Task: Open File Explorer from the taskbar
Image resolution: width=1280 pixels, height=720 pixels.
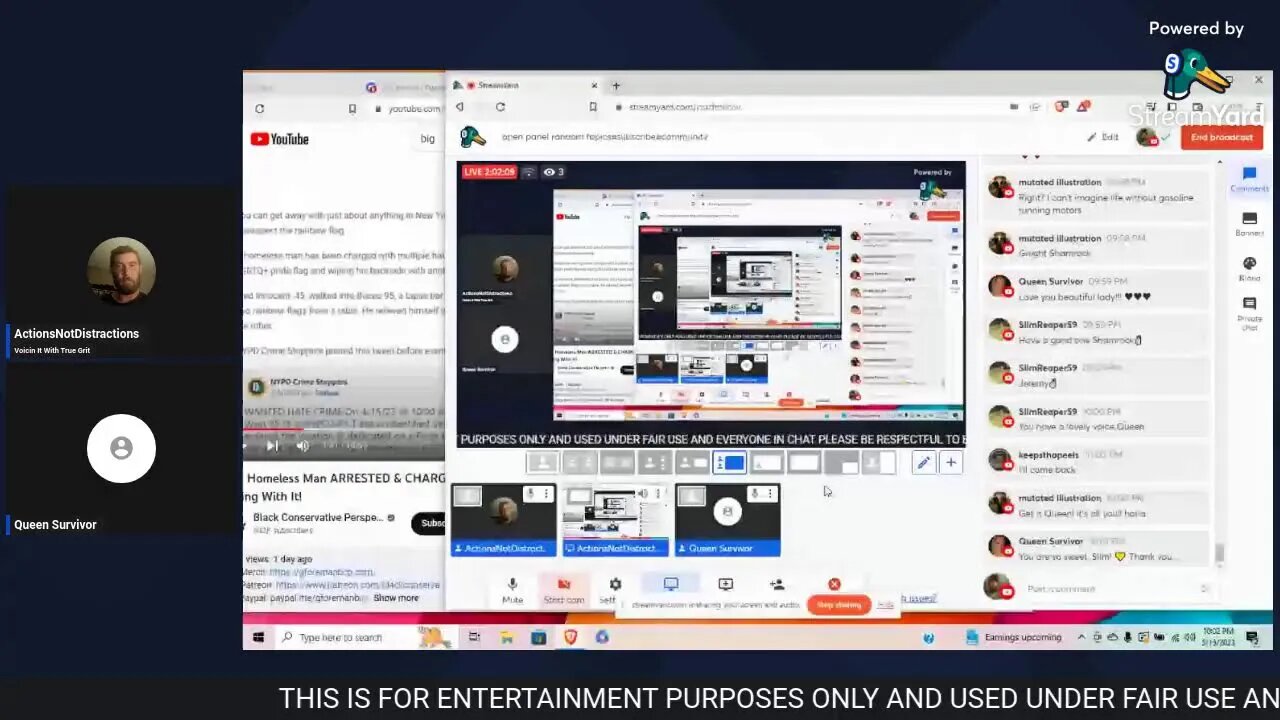Action: [x=507, y=637]
